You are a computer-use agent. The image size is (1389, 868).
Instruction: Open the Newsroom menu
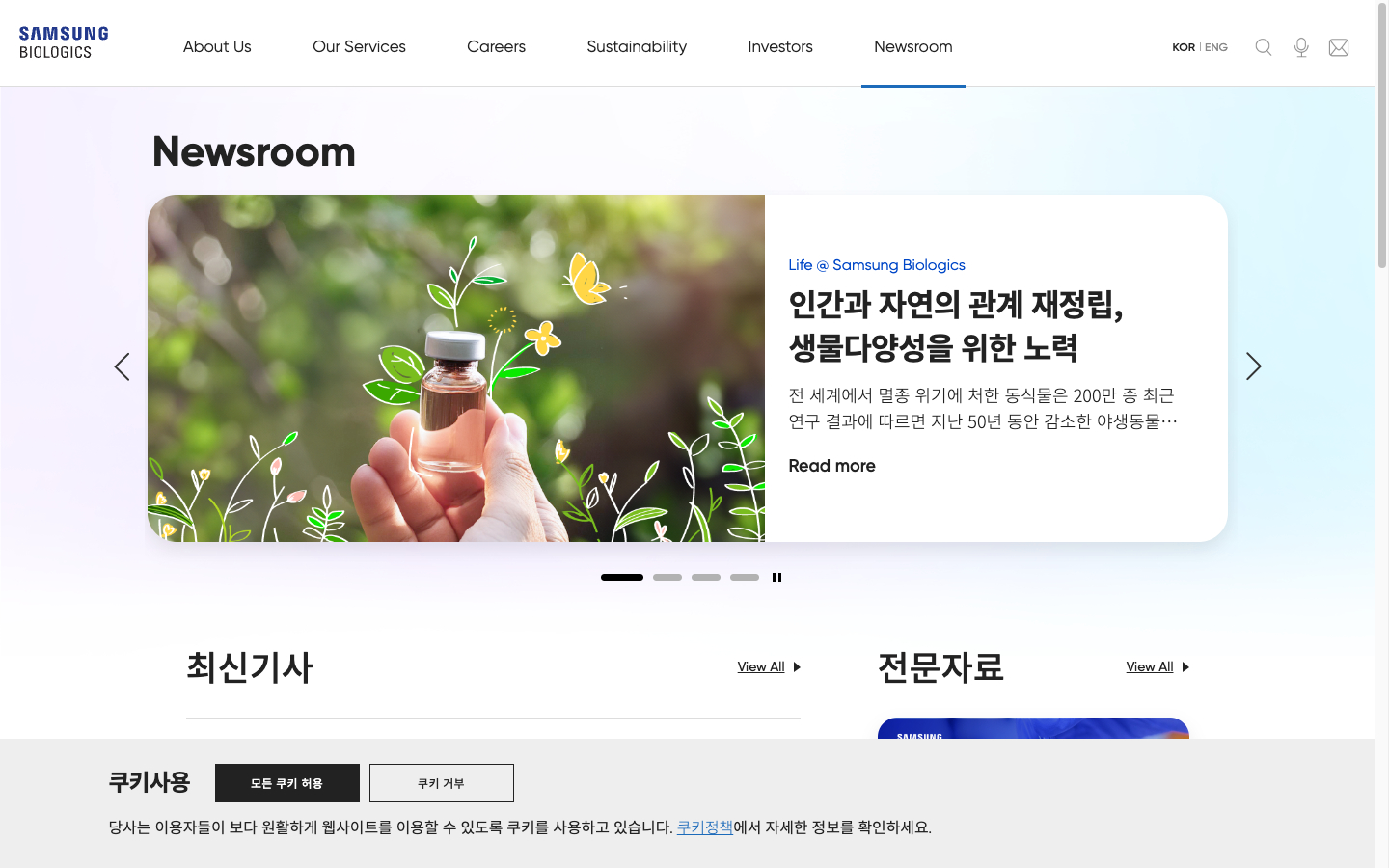(x=912, y=46)
